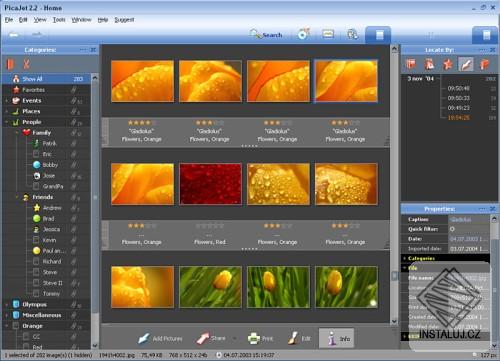Image resolution: width=500 pixels, height=361 pixels.
Task: Click the Jessica person icon
Action: 37,229
